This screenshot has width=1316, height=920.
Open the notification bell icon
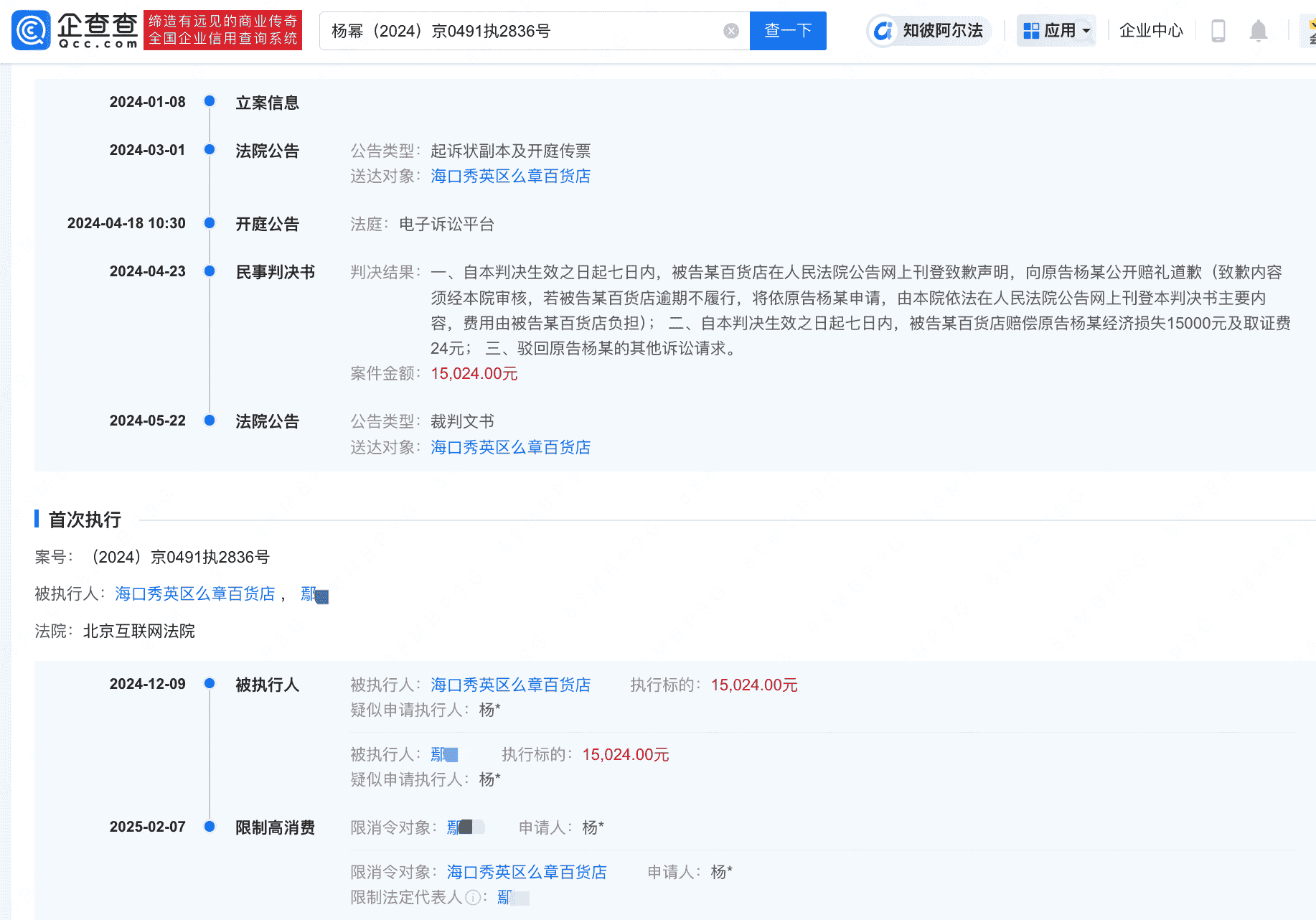click(1258, 30)
